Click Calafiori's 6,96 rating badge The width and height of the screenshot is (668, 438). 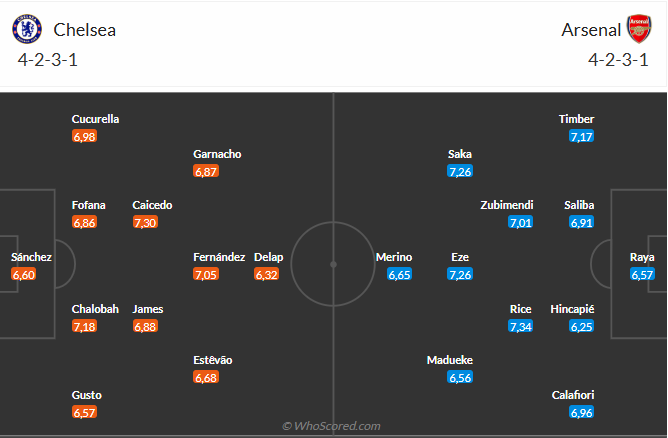tap(582, 412)
